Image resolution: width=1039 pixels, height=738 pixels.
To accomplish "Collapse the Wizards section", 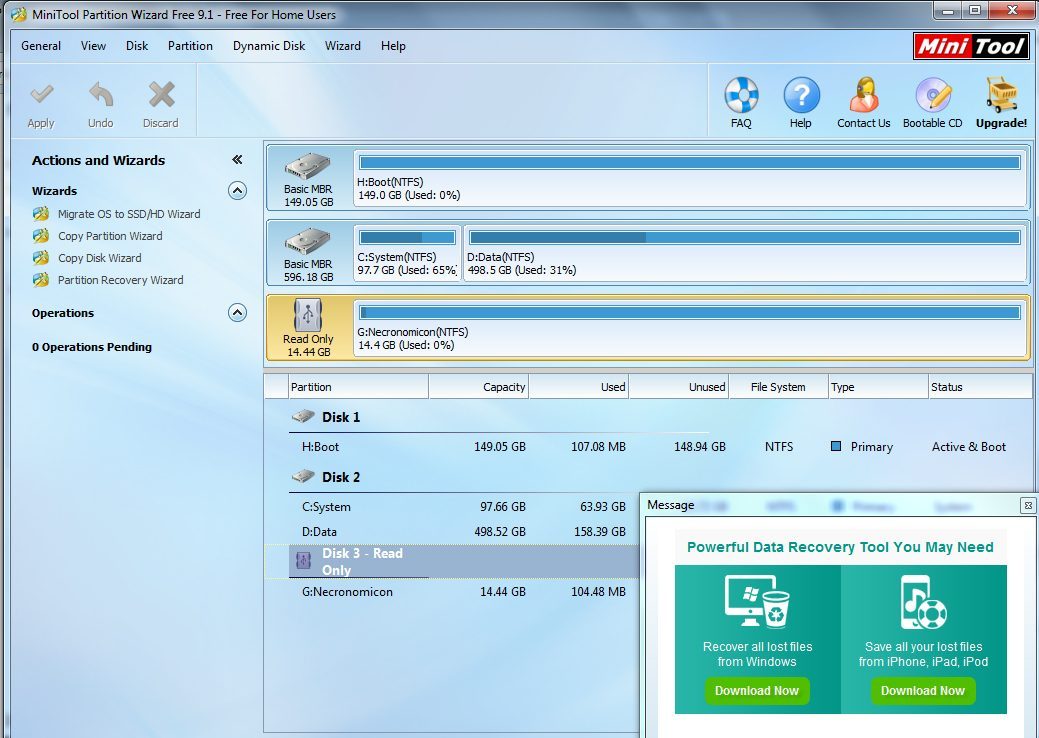I will pyautogui.click(x=237, y=191).
